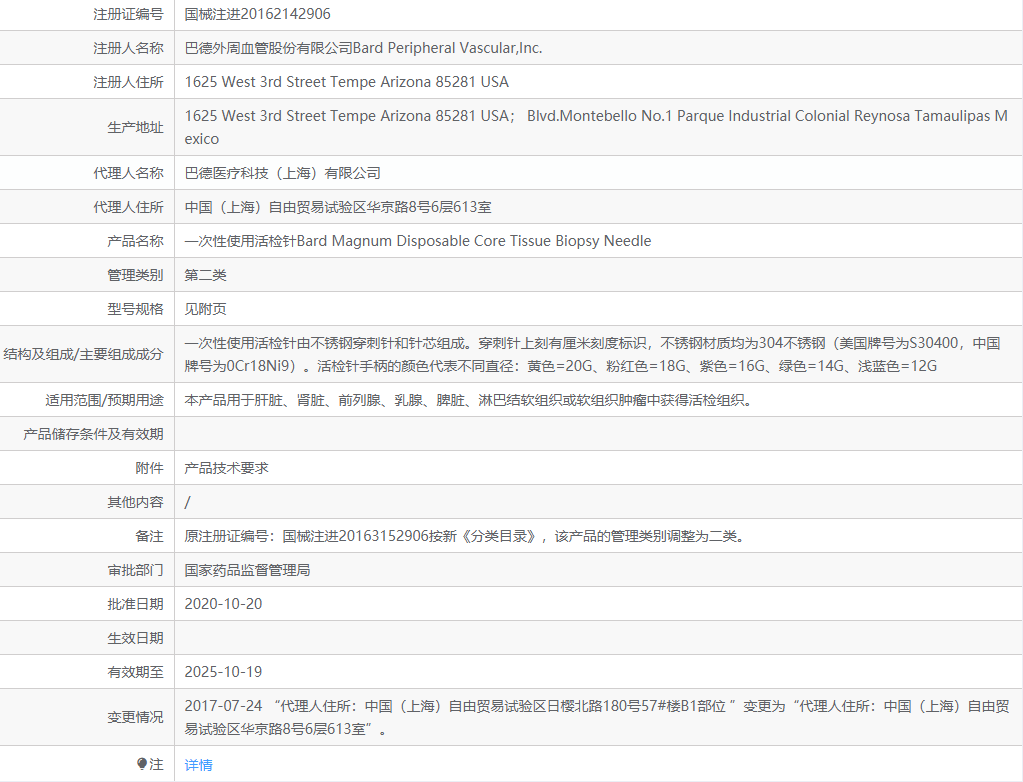Select registrant name Bard Peripheral Vascular,Inc.
Screen dimensions: 1023x782
click(x=447, y=48)
